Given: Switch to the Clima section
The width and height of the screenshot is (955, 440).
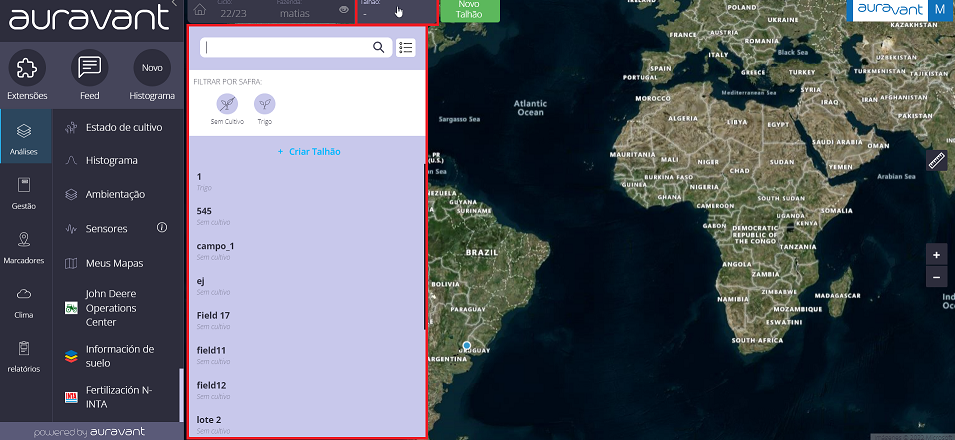Looking at the screenshot, I should point(24,302).
